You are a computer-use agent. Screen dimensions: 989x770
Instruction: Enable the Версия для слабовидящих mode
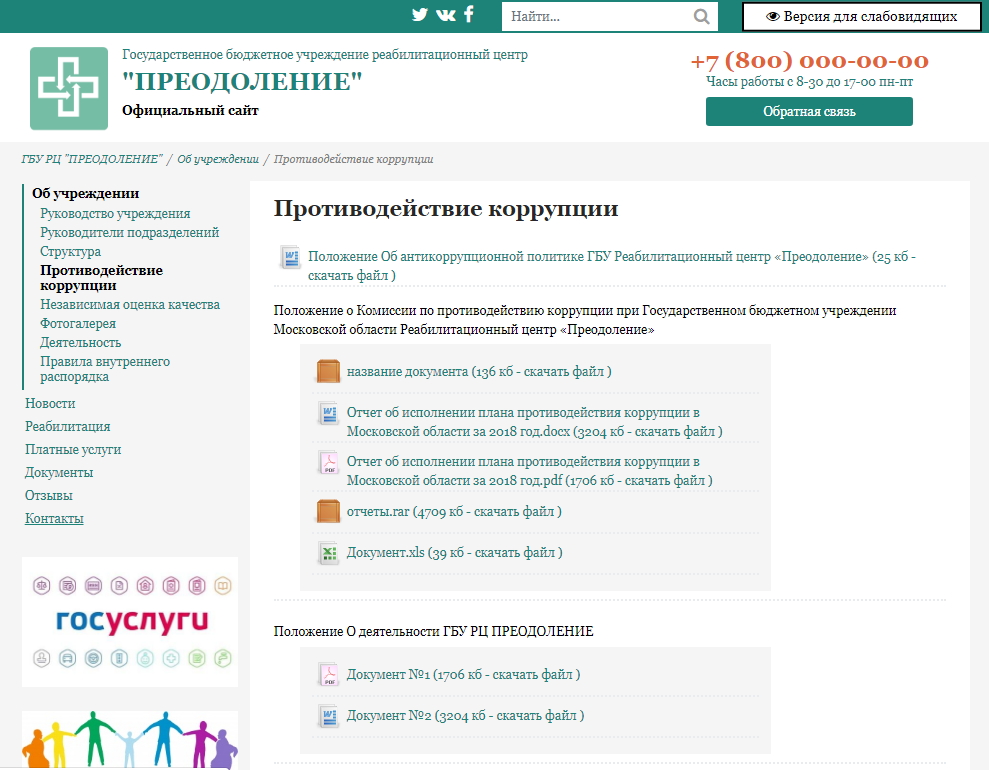tap(861, 16)
